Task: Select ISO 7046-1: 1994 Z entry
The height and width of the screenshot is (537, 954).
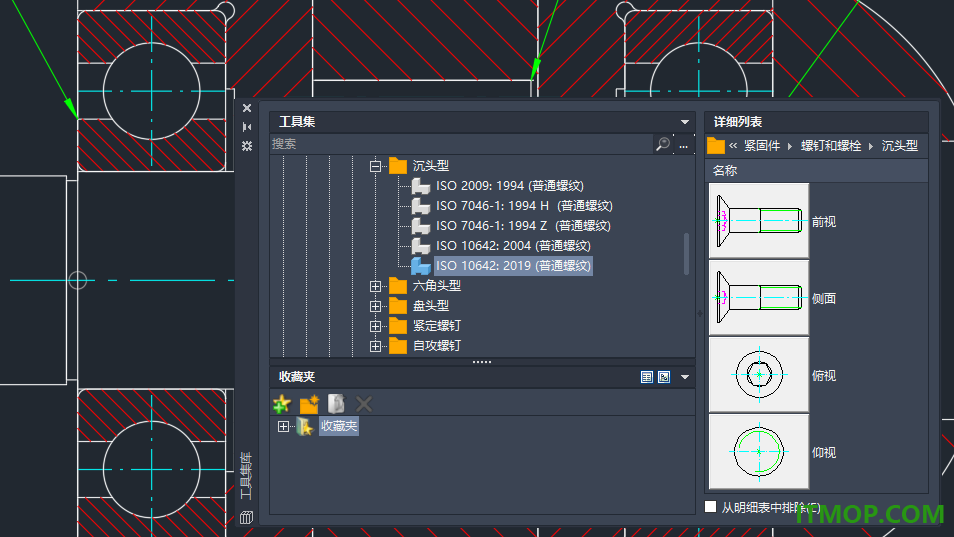Action: click(x=523, y=226)
